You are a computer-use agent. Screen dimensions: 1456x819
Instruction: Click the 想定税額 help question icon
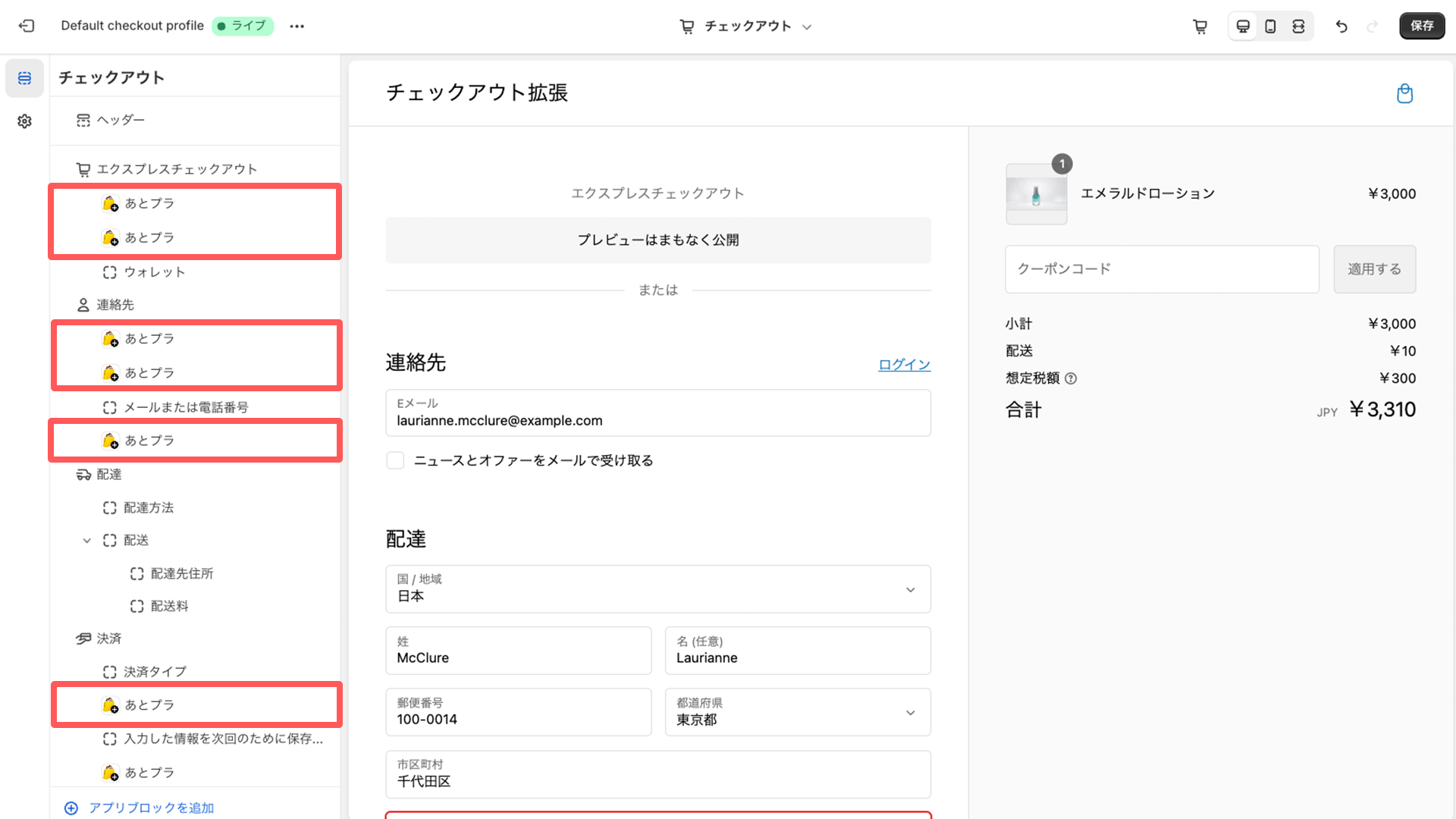[x=1071, y=378]
